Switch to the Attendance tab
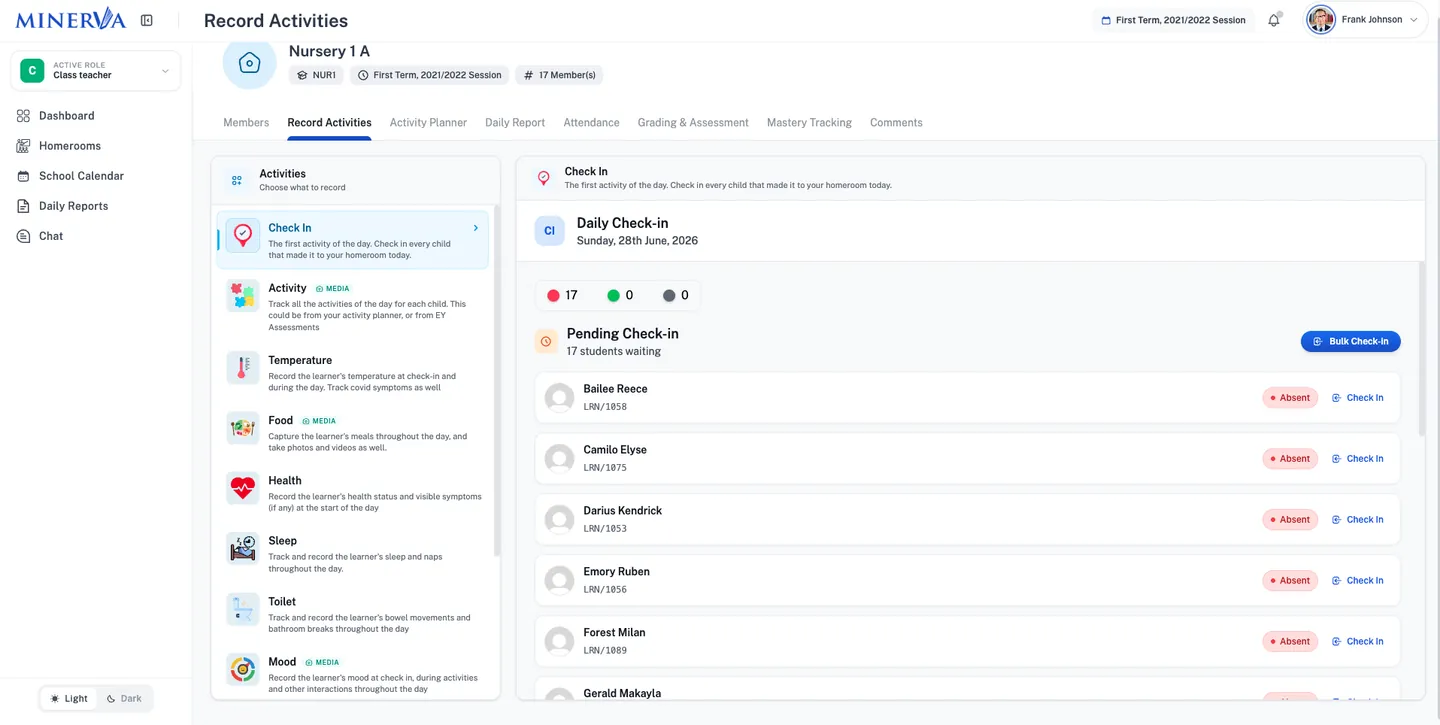Screen dimensions: 1440x725 tap(591, 122)
